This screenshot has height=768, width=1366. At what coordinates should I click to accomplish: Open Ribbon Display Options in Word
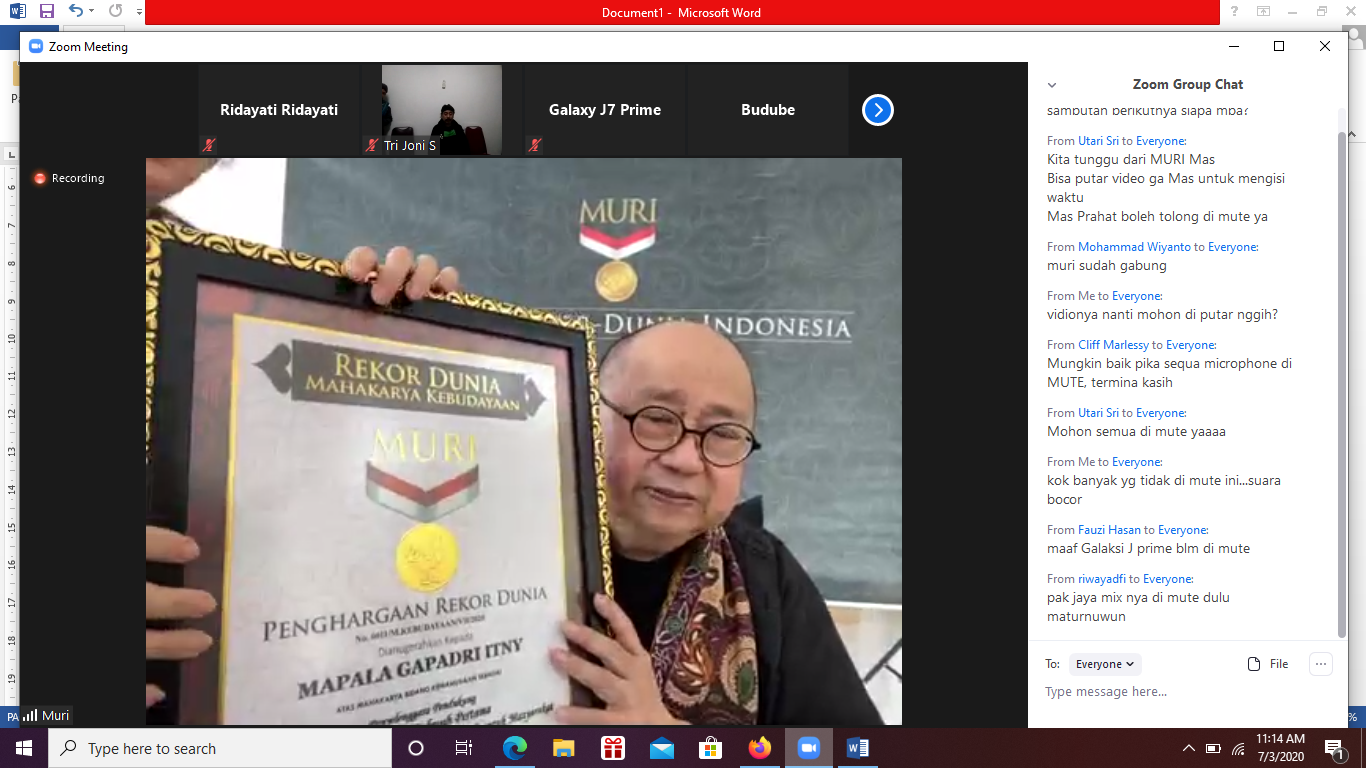[1264, 12]
